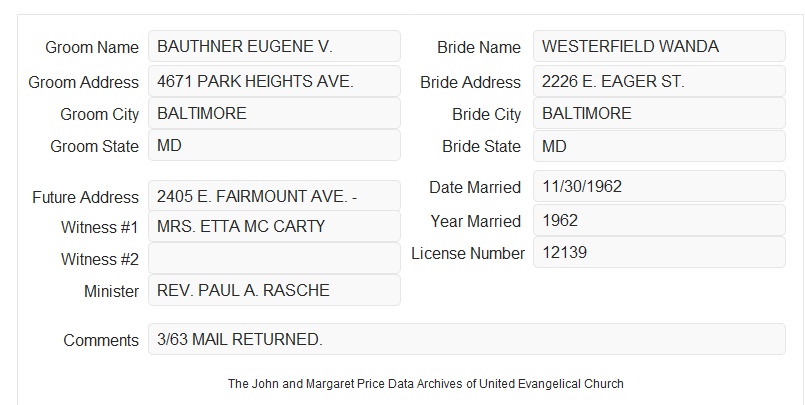Screen dimensions: 805x405
Task: Click the Bride Name field
Action: point(659,46)
